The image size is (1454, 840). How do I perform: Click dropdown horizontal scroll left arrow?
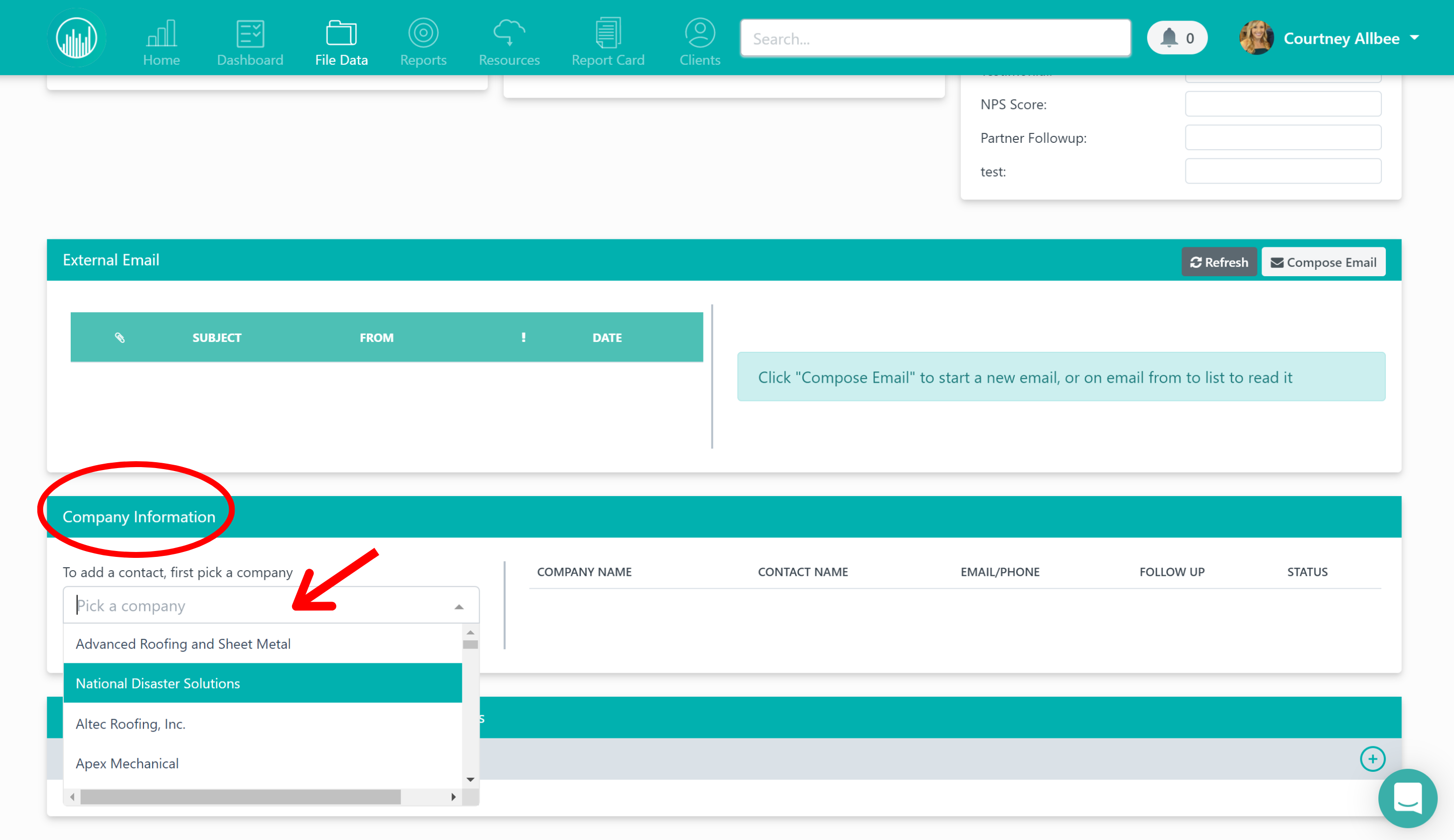[x=72, y=797]
